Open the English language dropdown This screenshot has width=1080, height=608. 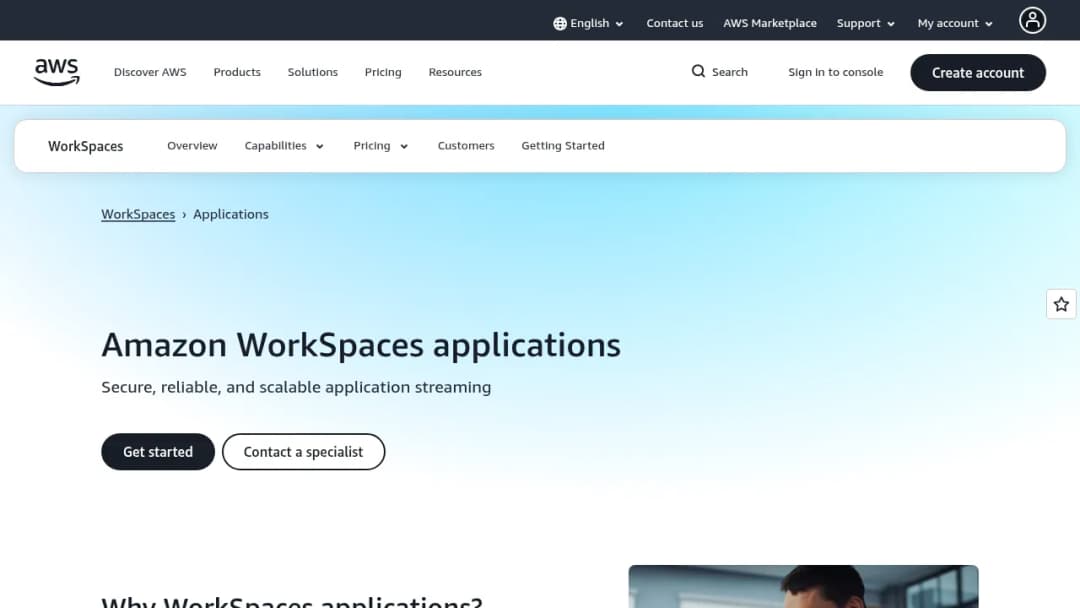[589, 23]
